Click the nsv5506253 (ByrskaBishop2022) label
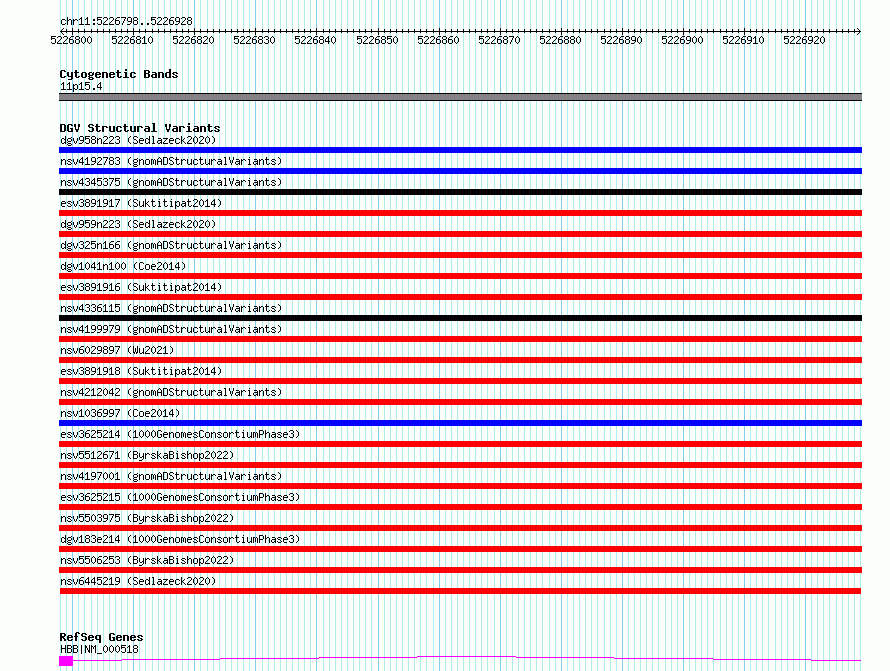Viewport: 890px width, 671px height. click(147, 560)
